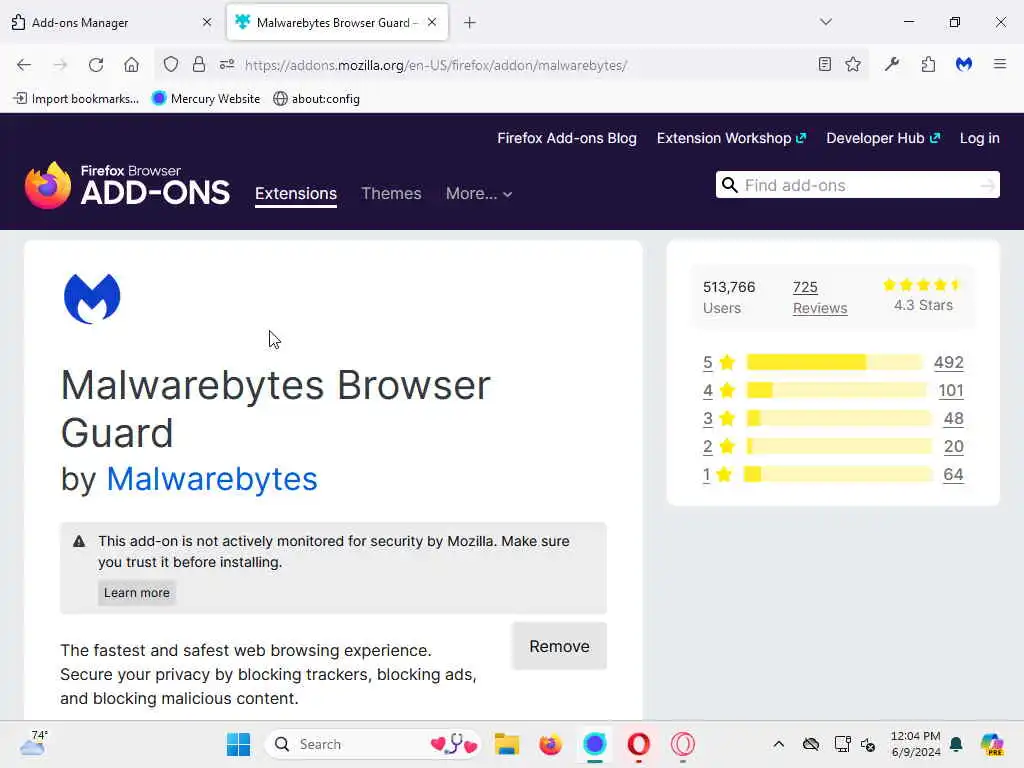Select the Malwarebytes Browser Guard tab
The width and height of the screenshot is (1024, 768).
[x=337, y=22]
